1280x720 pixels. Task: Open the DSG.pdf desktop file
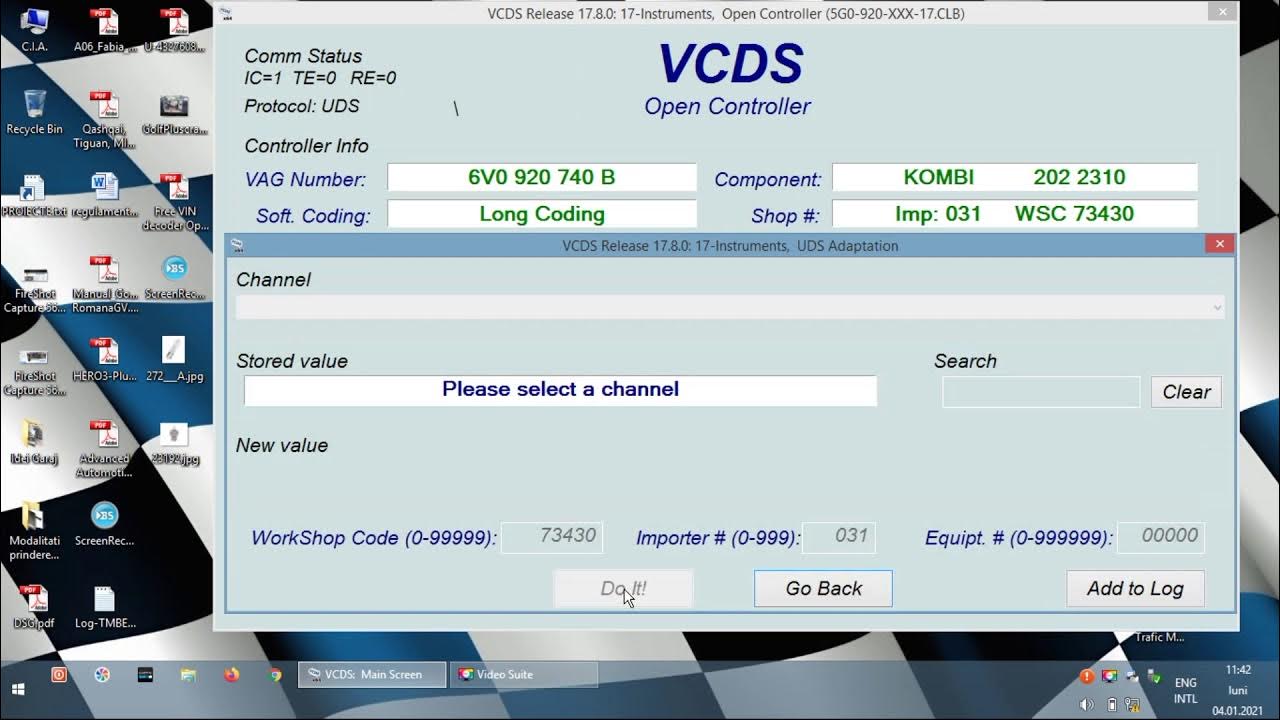(x=34, y=606)
